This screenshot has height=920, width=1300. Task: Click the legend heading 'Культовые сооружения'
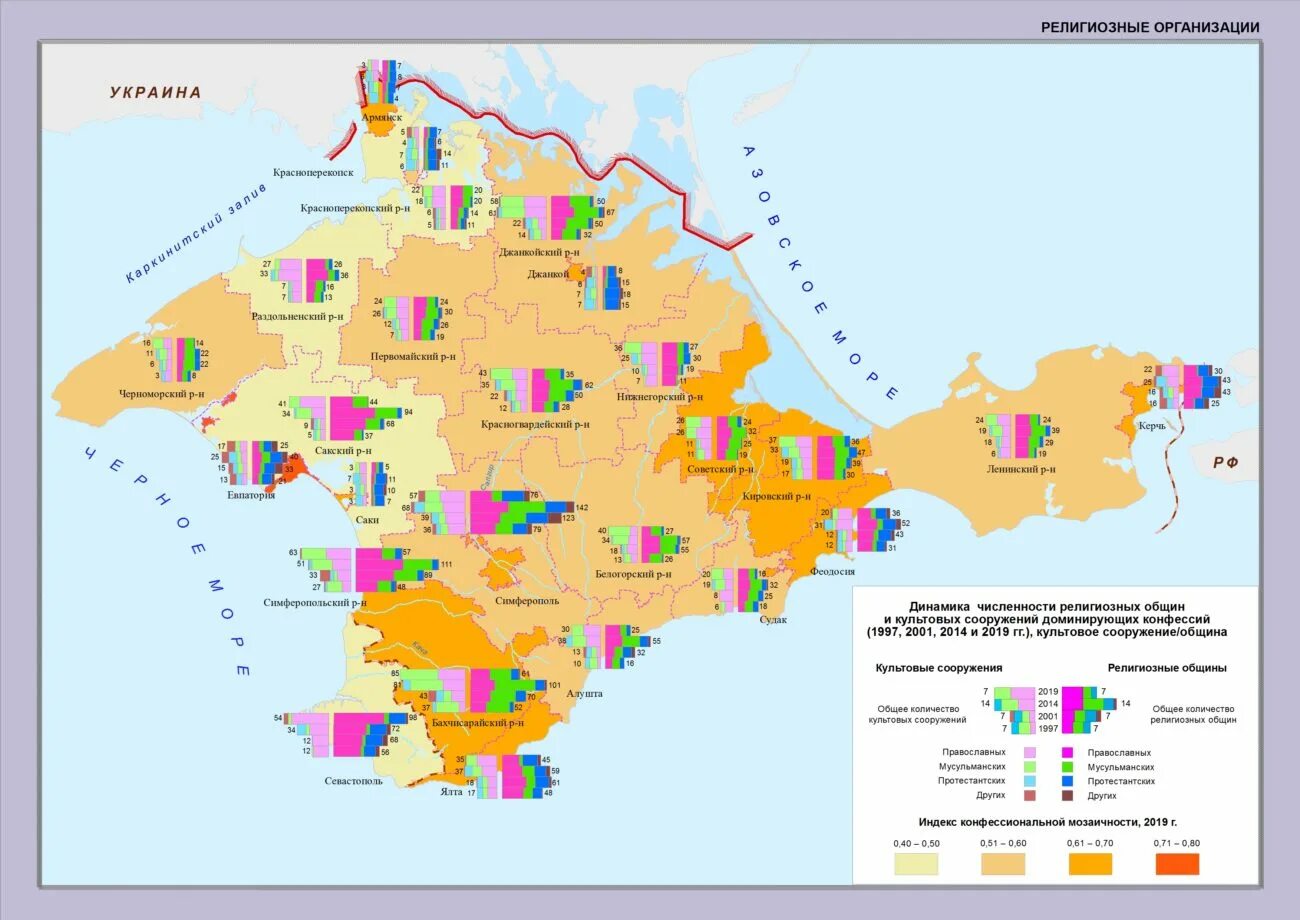pyautogui.click(x=939, y=668)
